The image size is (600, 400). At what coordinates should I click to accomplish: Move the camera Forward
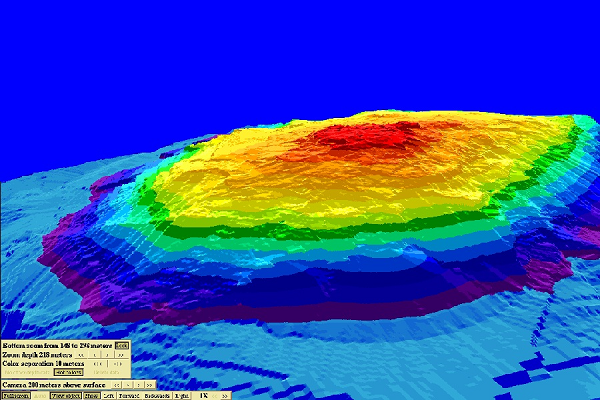coord(127,395)
